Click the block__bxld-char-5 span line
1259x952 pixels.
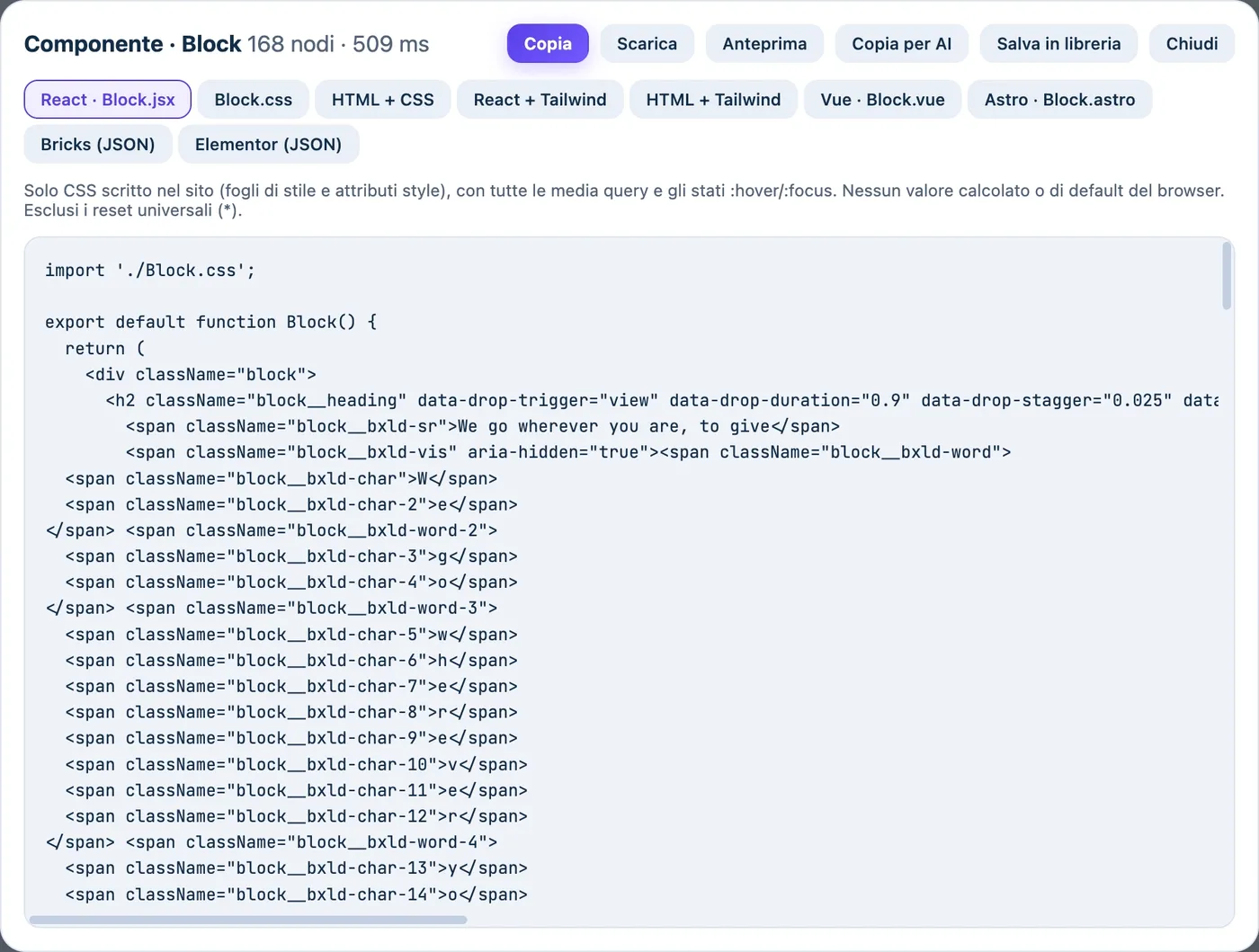coord(291,635)
